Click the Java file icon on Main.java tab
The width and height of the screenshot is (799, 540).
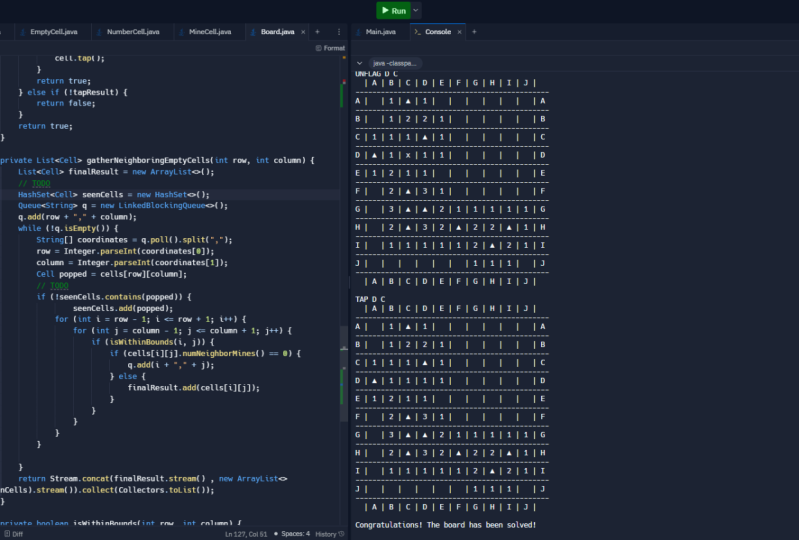[x=359, y=32]
